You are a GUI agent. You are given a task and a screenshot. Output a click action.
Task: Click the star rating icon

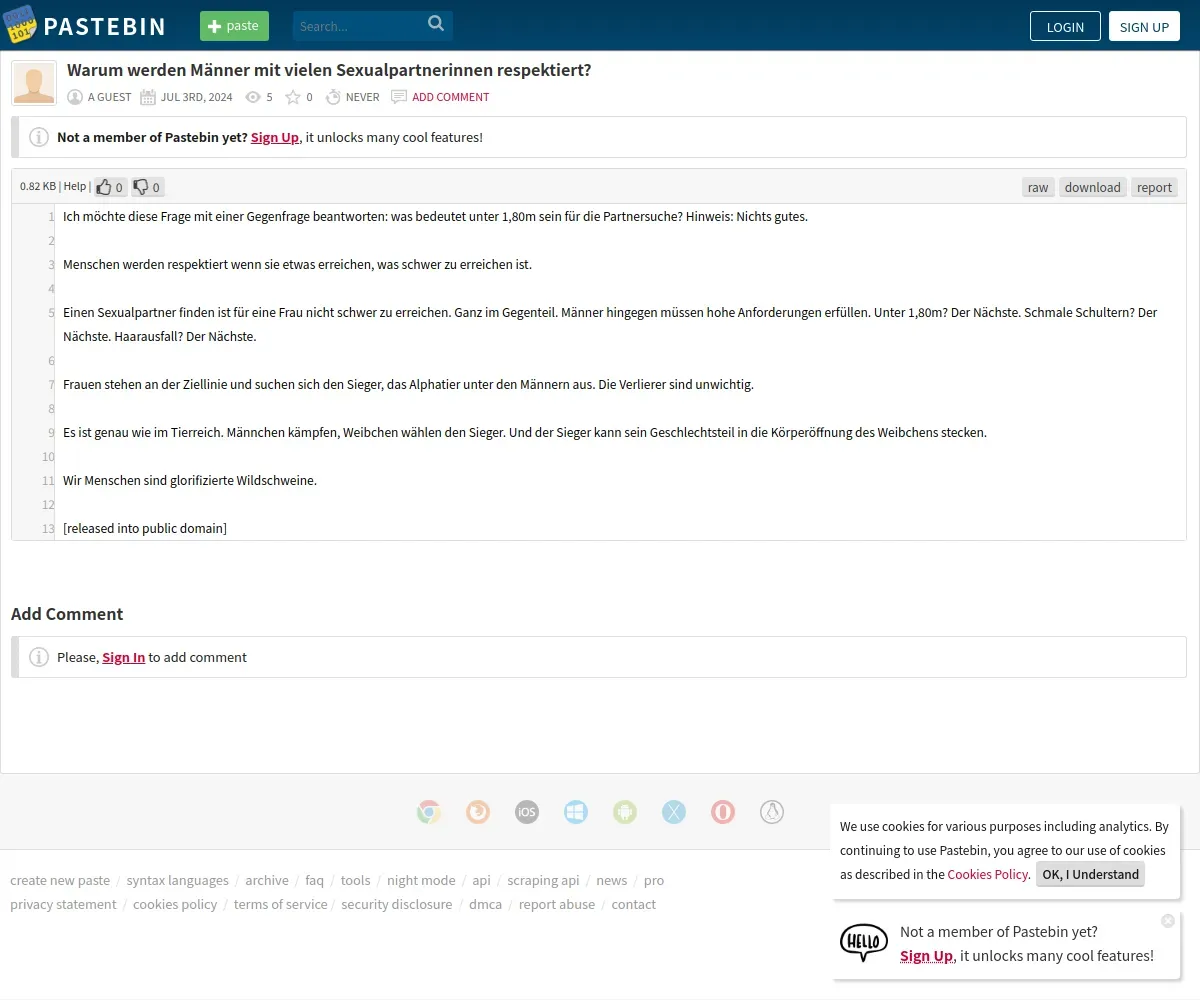[x=293, y=97]
